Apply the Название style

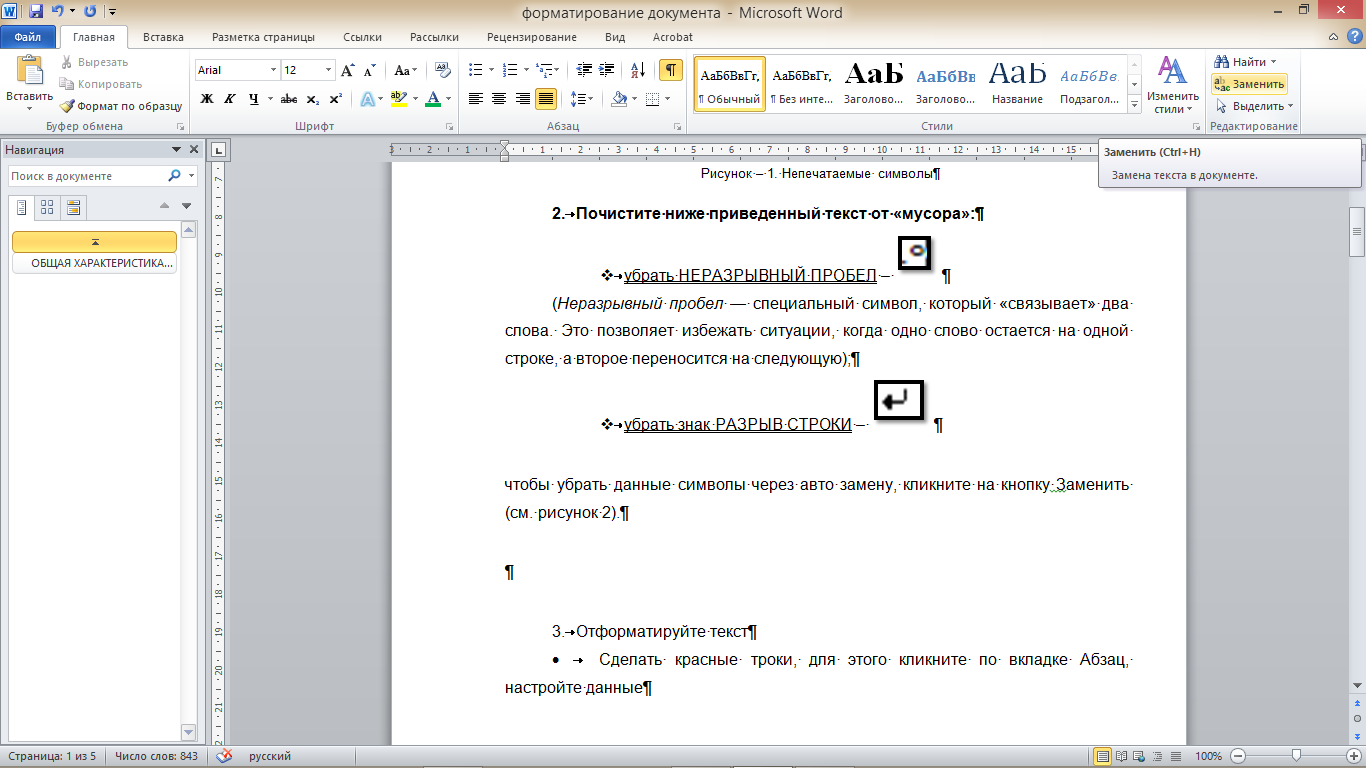[x=1017, y=84]
